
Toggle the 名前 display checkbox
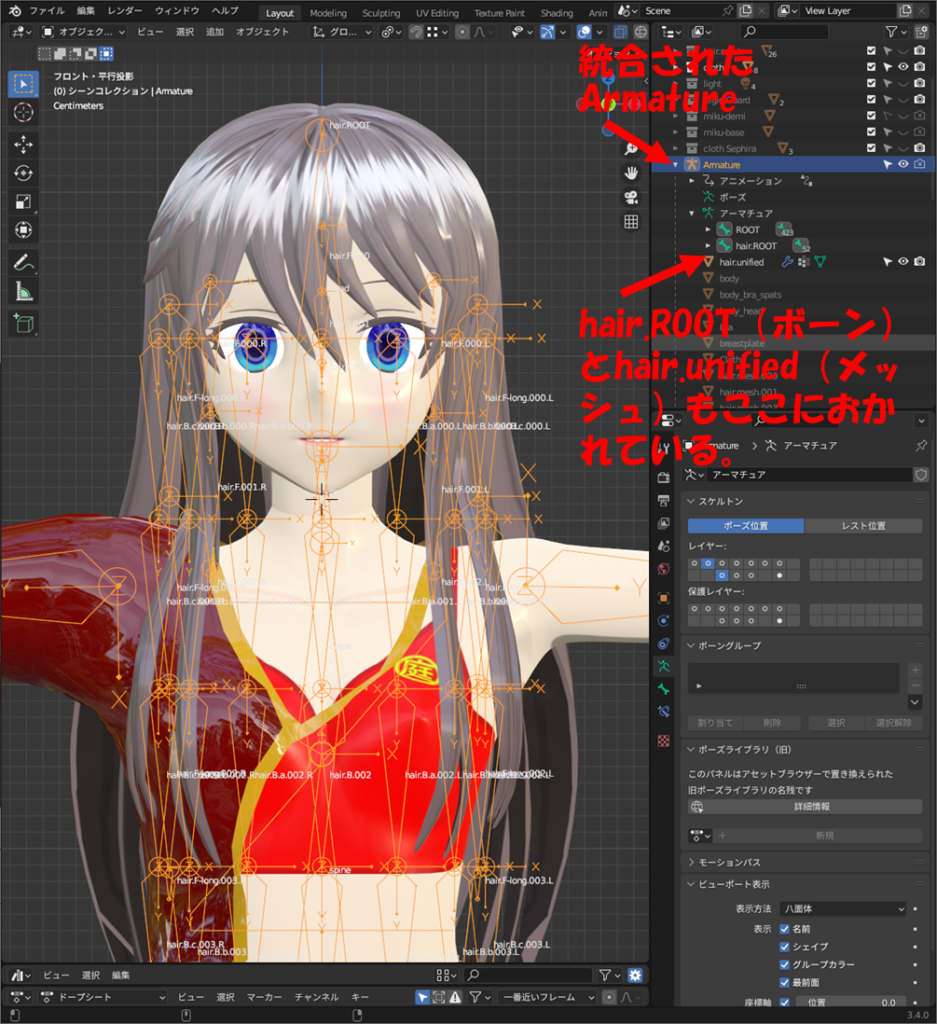tap(784, 929)
